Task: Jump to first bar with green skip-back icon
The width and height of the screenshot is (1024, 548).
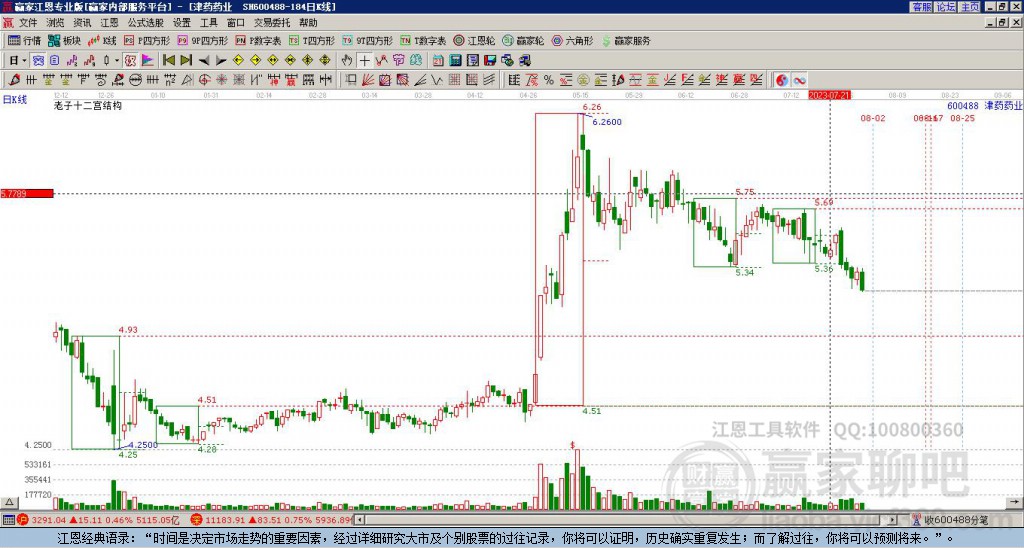Action: [168, 60]
